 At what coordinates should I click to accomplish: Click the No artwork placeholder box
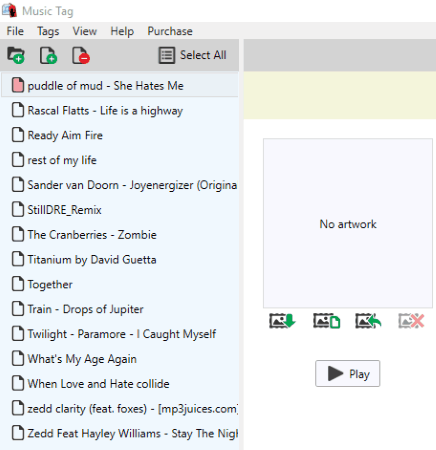point(348,223)
